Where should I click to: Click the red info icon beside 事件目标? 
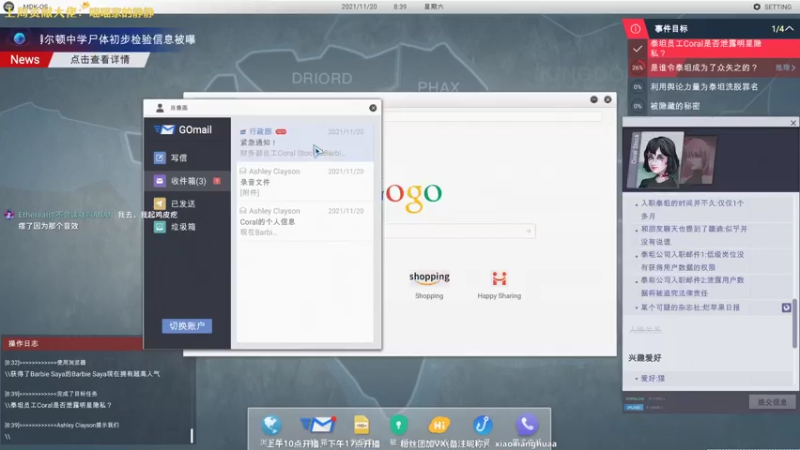635,29
